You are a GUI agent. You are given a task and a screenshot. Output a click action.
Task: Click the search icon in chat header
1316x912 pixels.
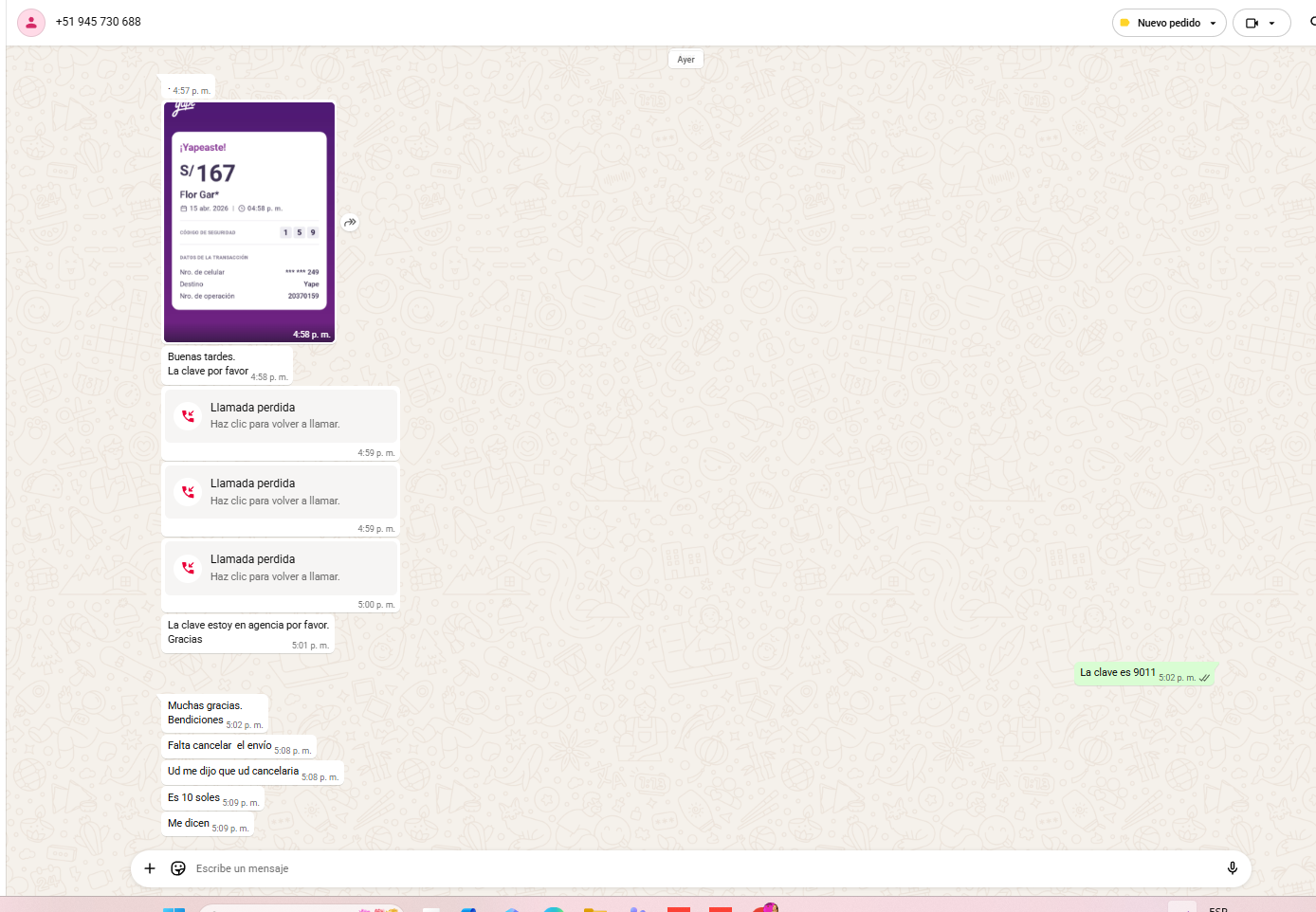click(x=1312, y=22)
